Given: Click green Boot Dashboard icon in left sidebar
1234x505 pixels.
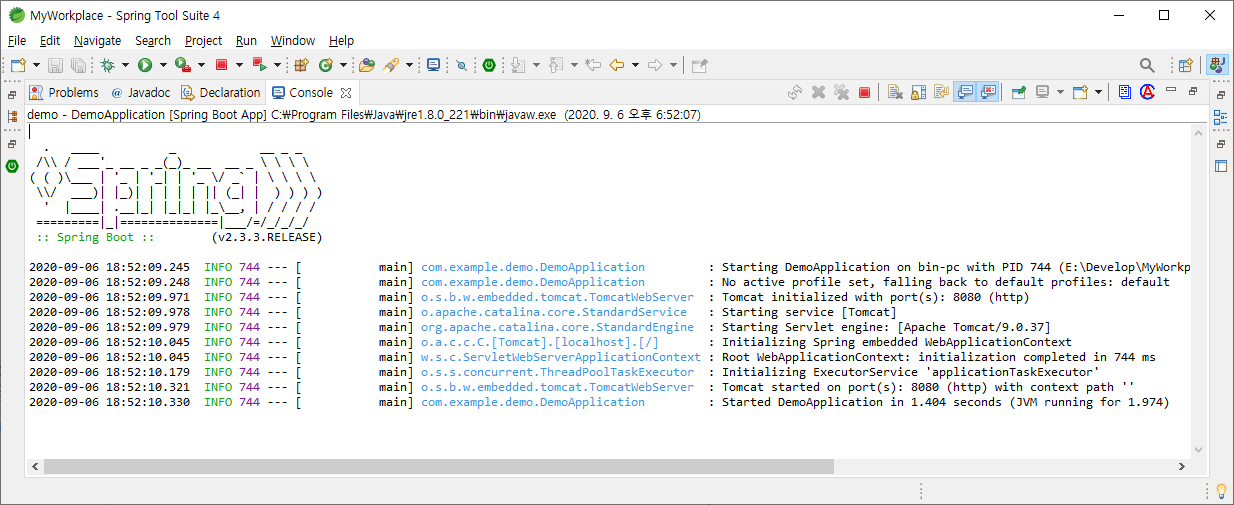Looking at the screenshot, I should pos(12,166).
